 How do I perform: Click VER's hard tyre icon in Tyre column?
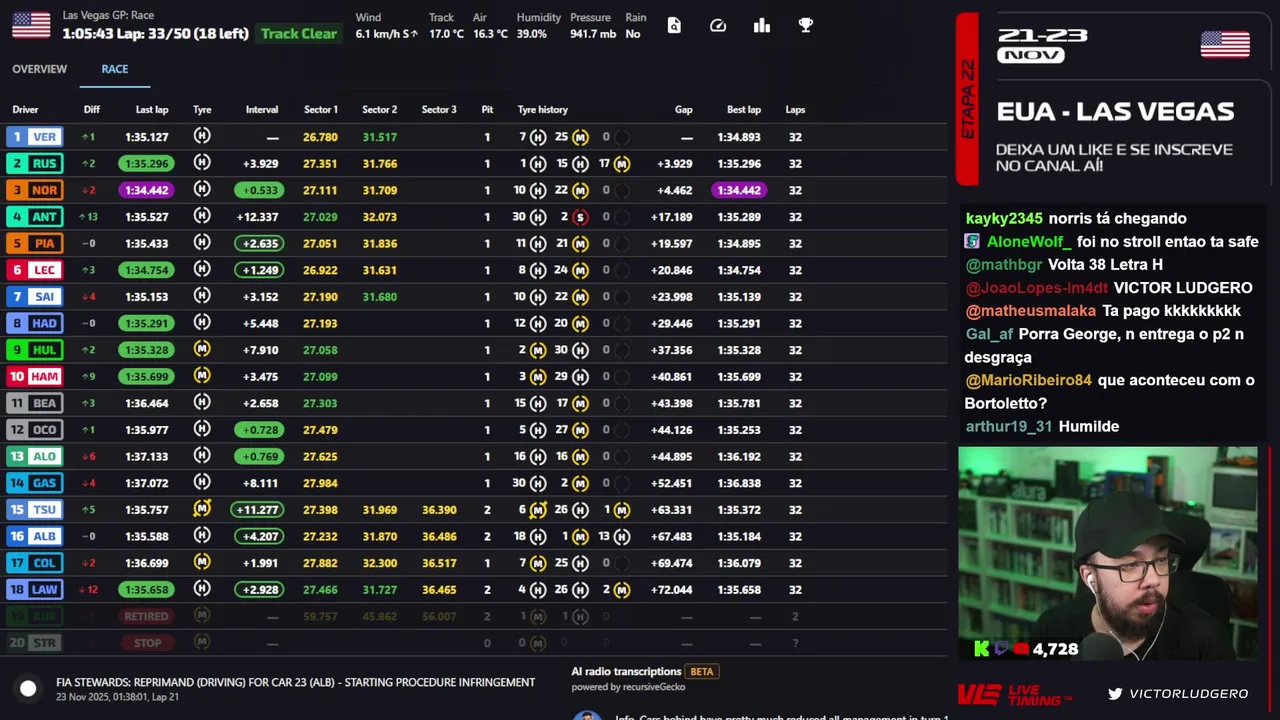202,136
